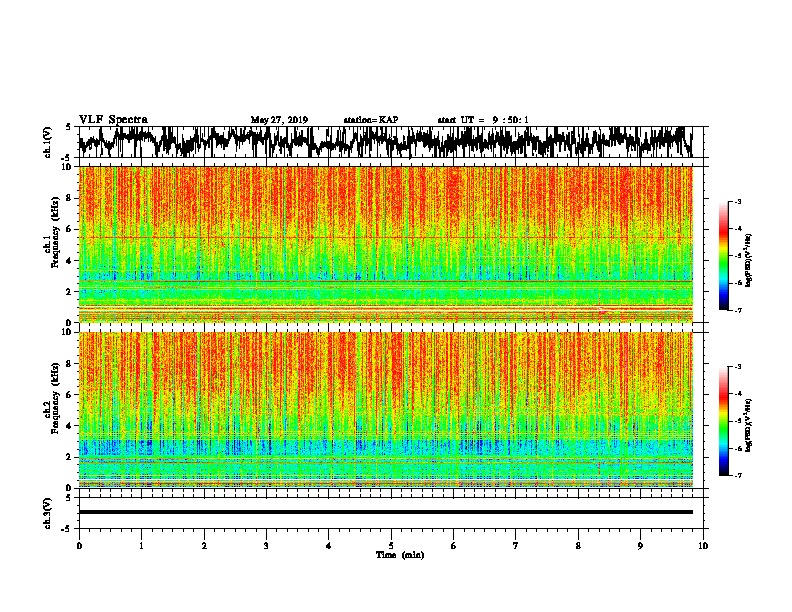The width and height of the screenshot is (792, 612).
Task: Click the 'ch.3(V)' axis label
Action: click(x=48, y=513)
